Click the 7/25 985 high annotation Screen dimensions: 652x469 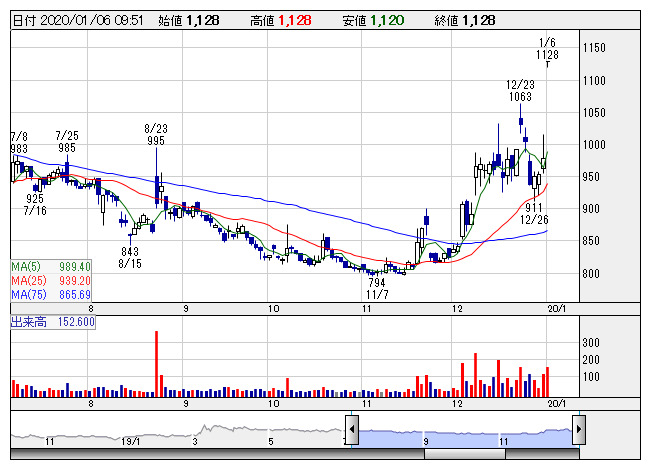point(67,141)
